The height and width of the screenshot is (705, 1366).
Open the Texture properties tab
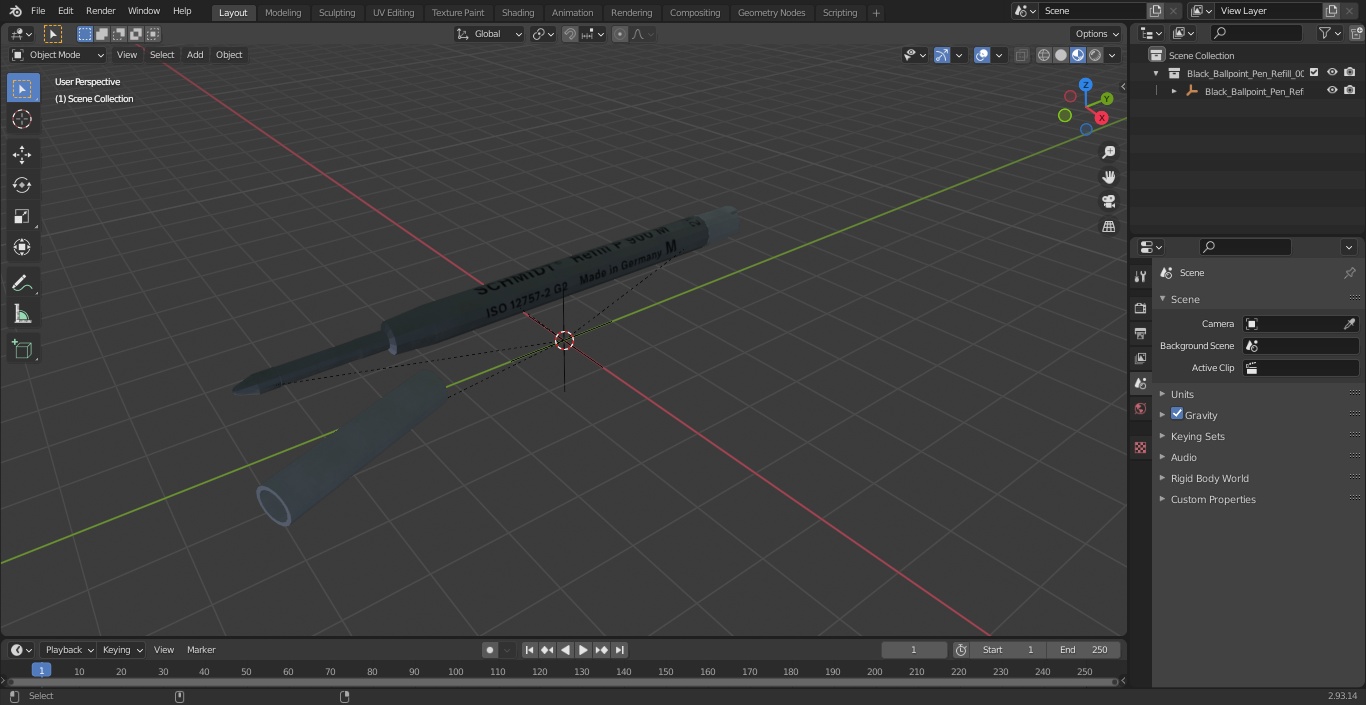(x=1140, y=447)
